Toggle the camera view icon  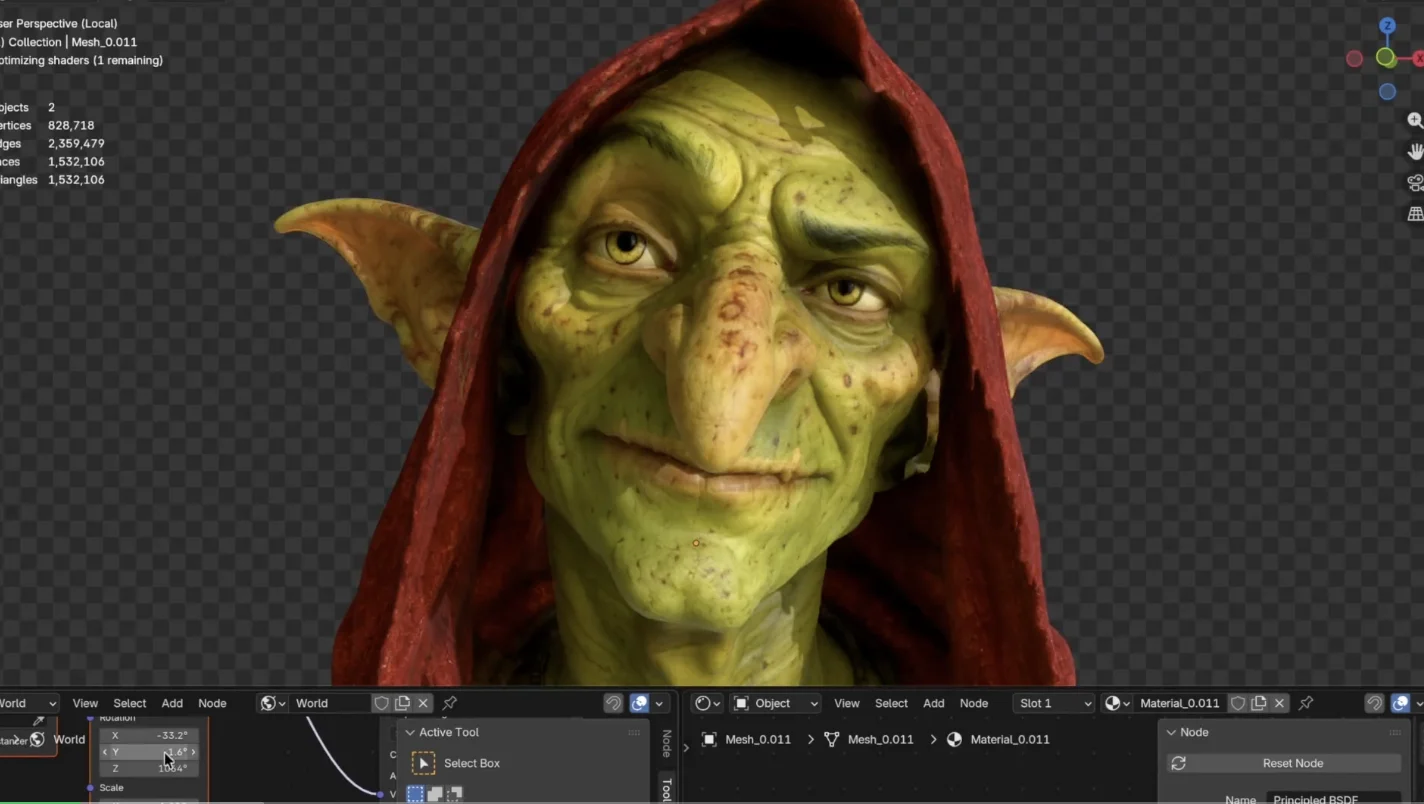pos(1415,183)
